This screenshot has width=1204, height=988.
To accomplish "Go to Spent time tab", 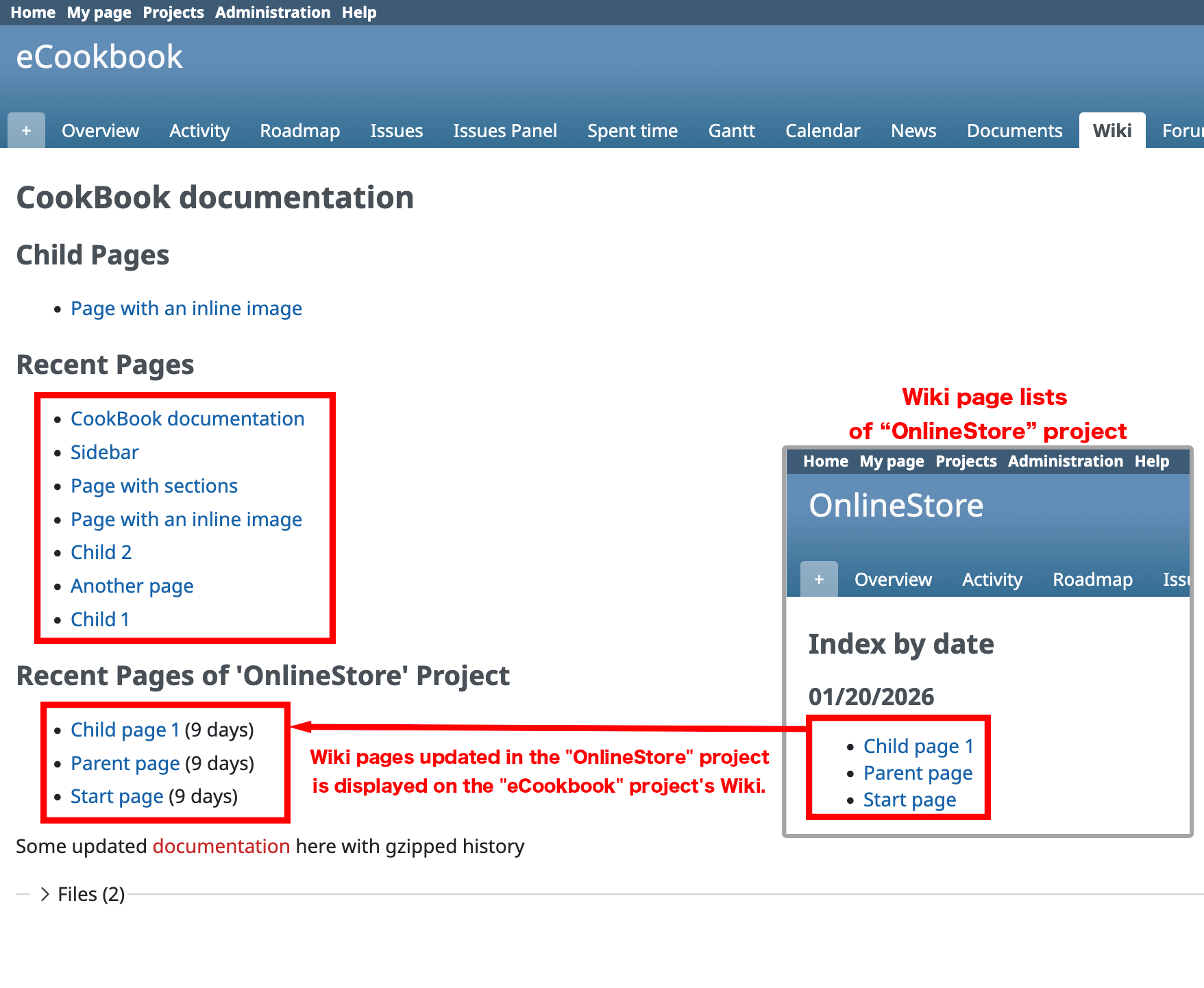I will click(x=632, y=130).
